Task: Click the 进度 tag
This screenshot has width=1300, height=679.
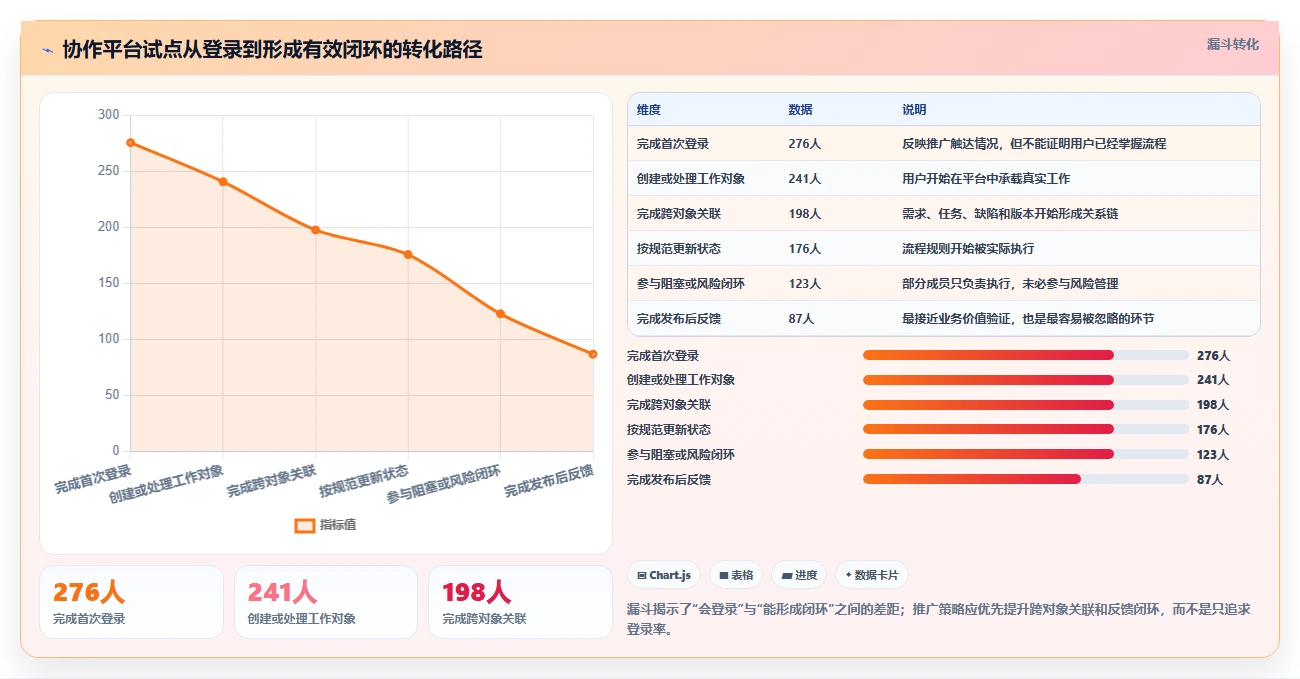Action: point(799,575)
